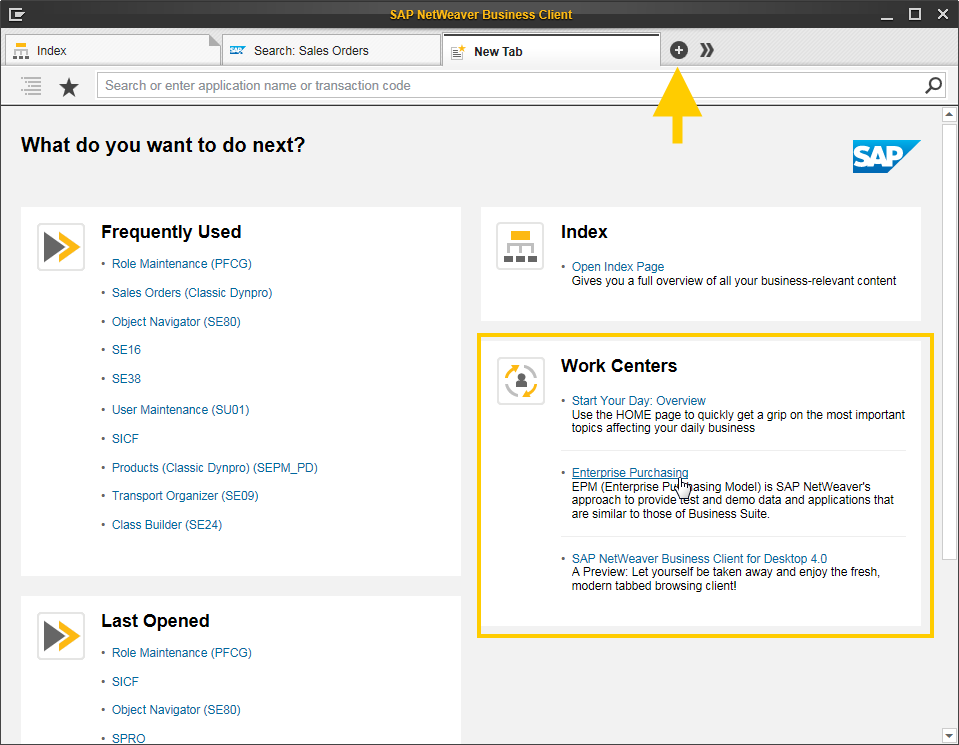Click the Work Centers panel icon

tap(520, 380)
